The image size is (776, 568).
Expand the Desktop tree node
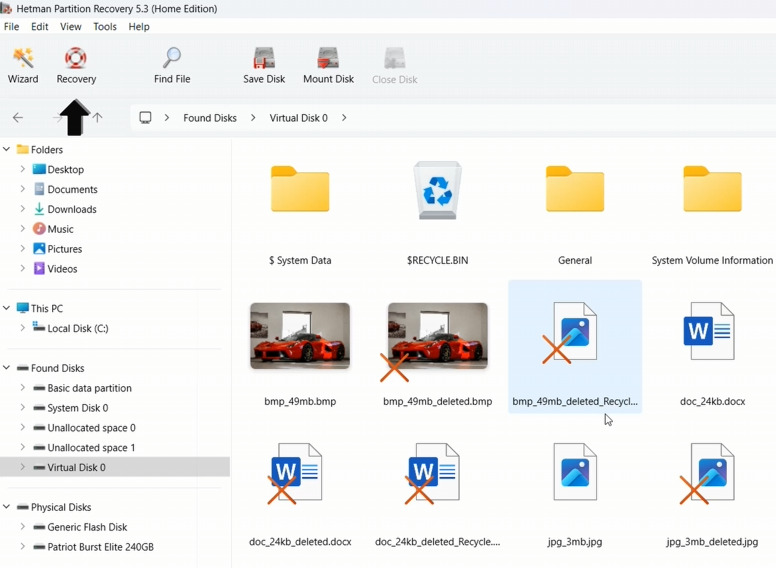22,169
